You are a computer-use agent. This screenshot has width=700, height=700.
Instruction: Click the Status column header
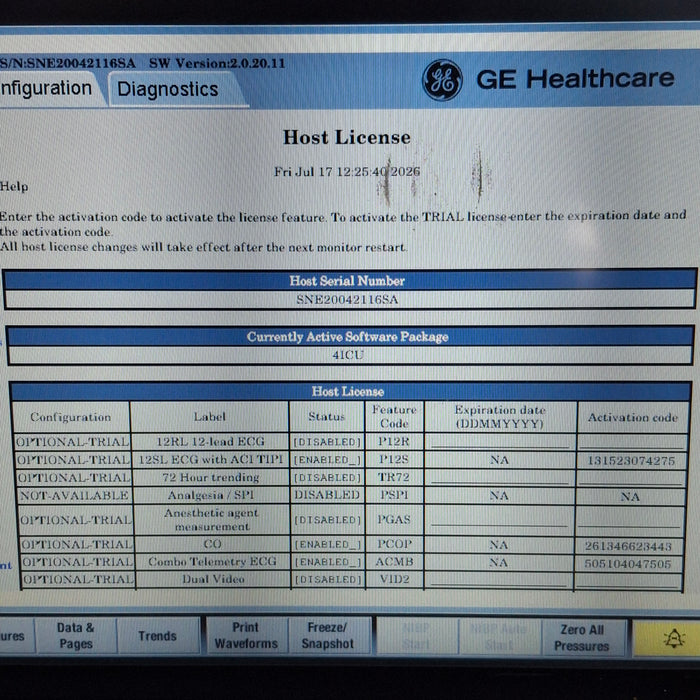point(327,417)
